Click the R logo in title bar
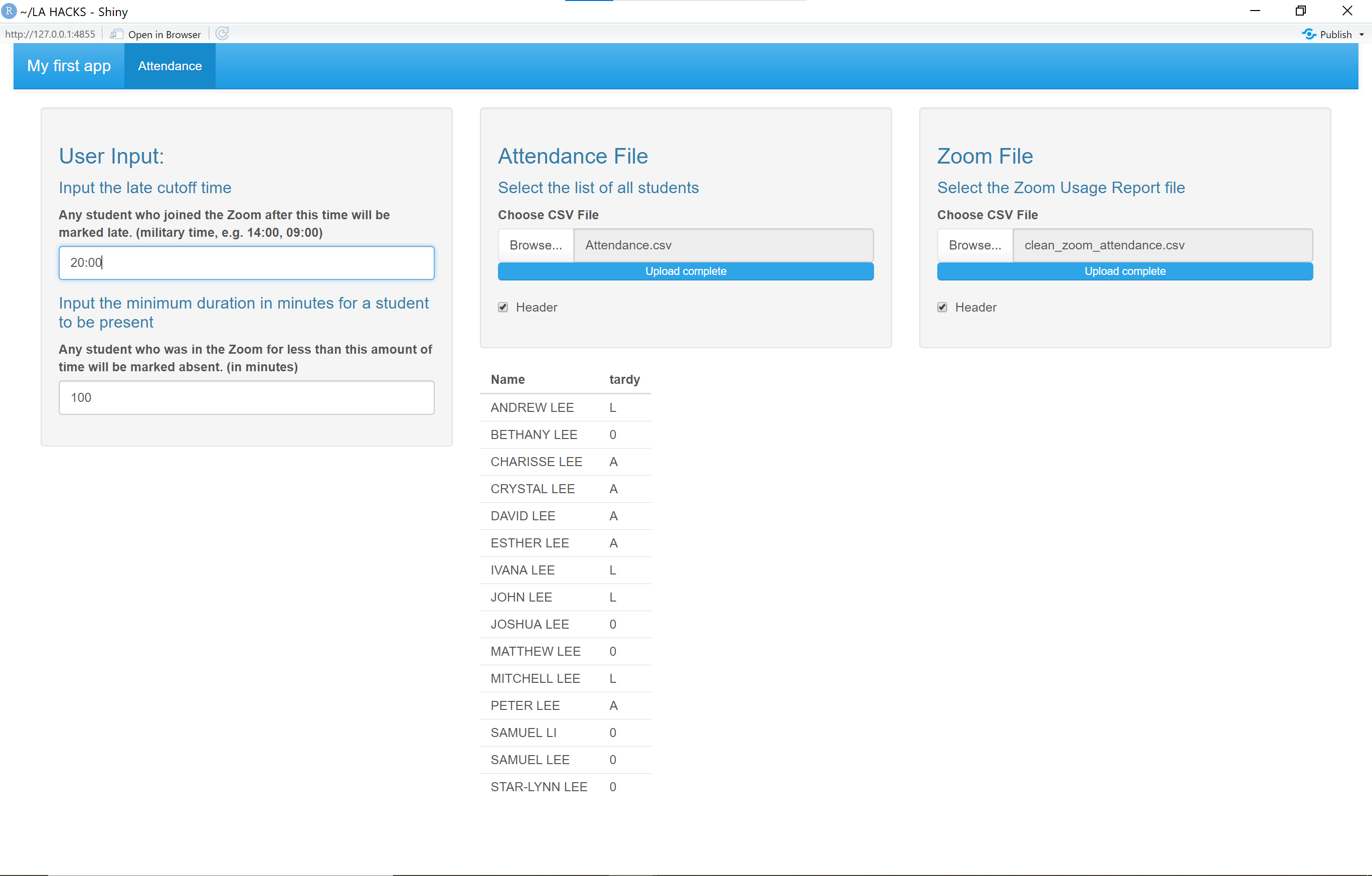Viewport: 1372px width, 876px height. [x=9, y=11]
